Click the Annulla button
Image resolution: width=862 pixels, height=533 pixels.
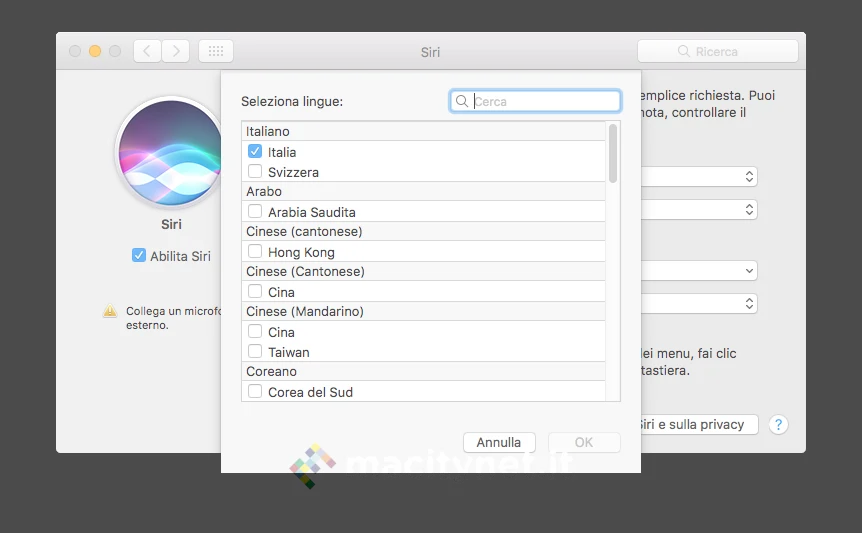tap(499, 442)
